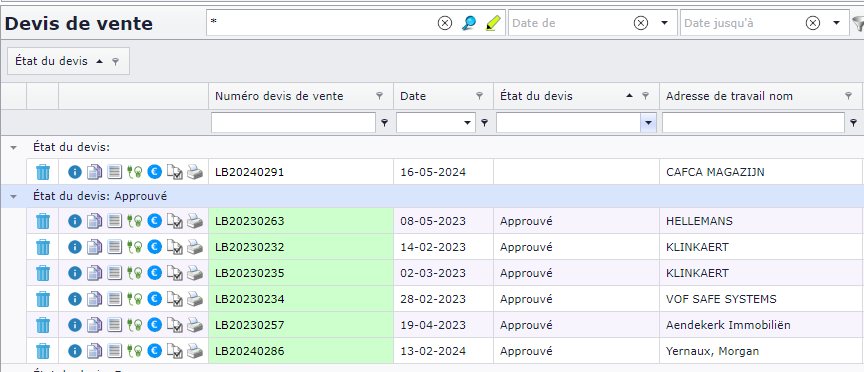
Task: Open lines list icon for LB20230234
Action: (114, 299)
